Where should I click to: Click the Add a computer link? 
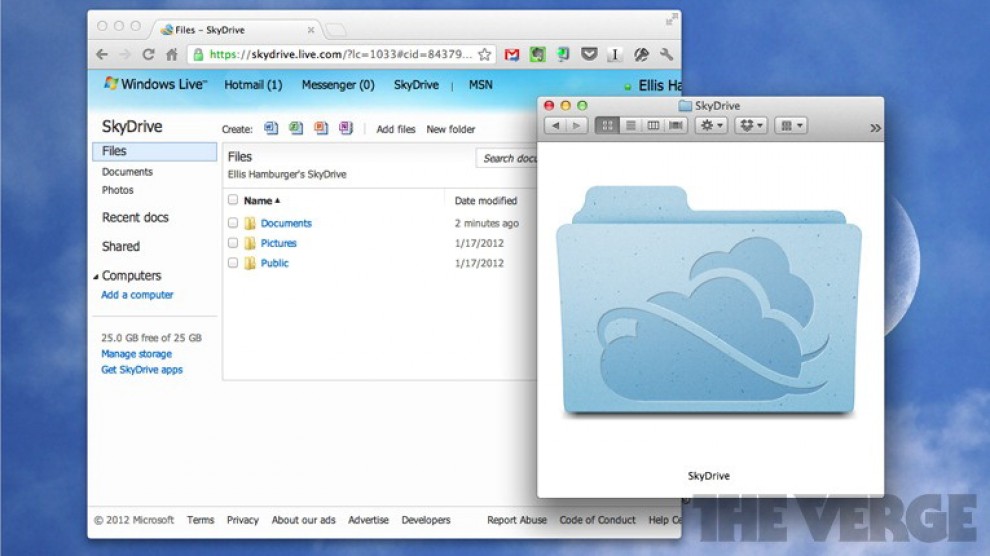tap(137, 295)
